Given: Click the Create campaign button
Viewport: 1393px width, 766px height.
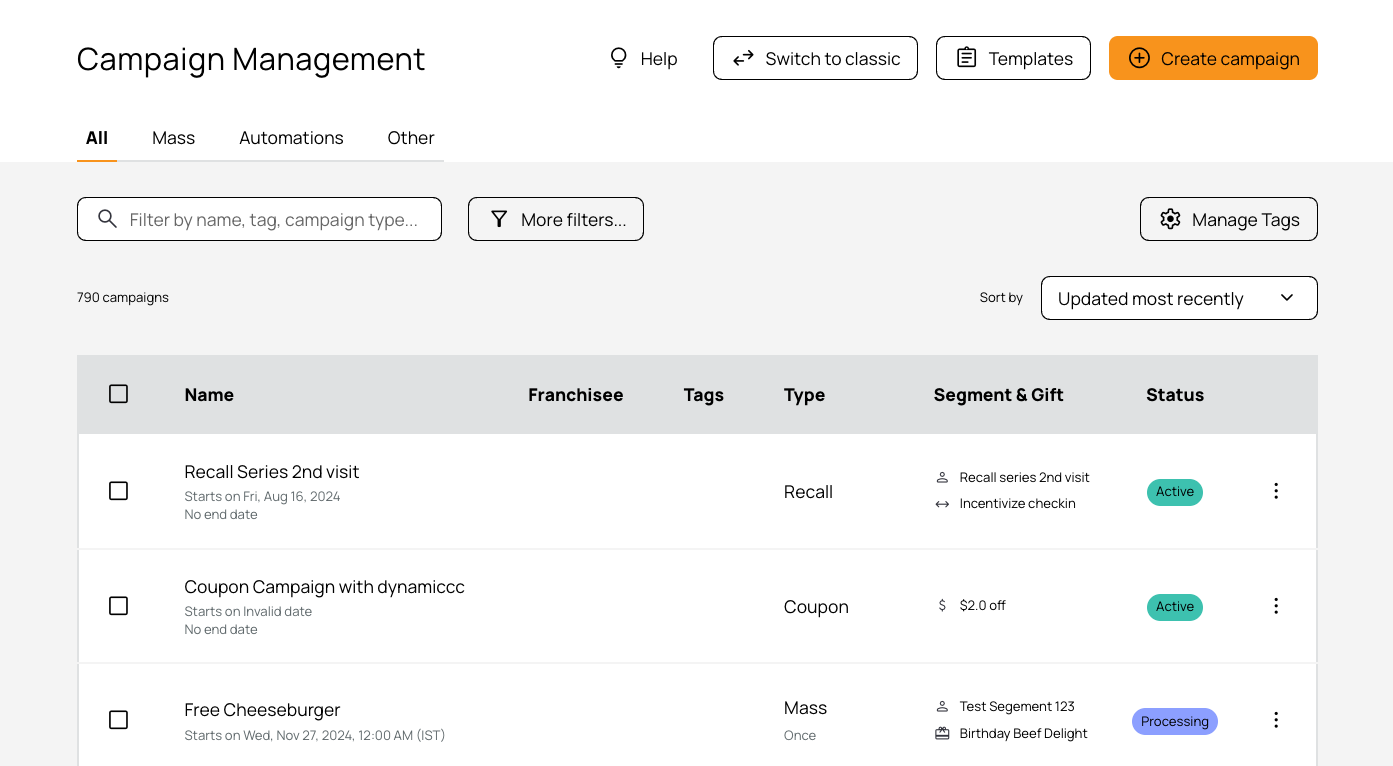Looking at the screenshot, I should (1213, 58).
